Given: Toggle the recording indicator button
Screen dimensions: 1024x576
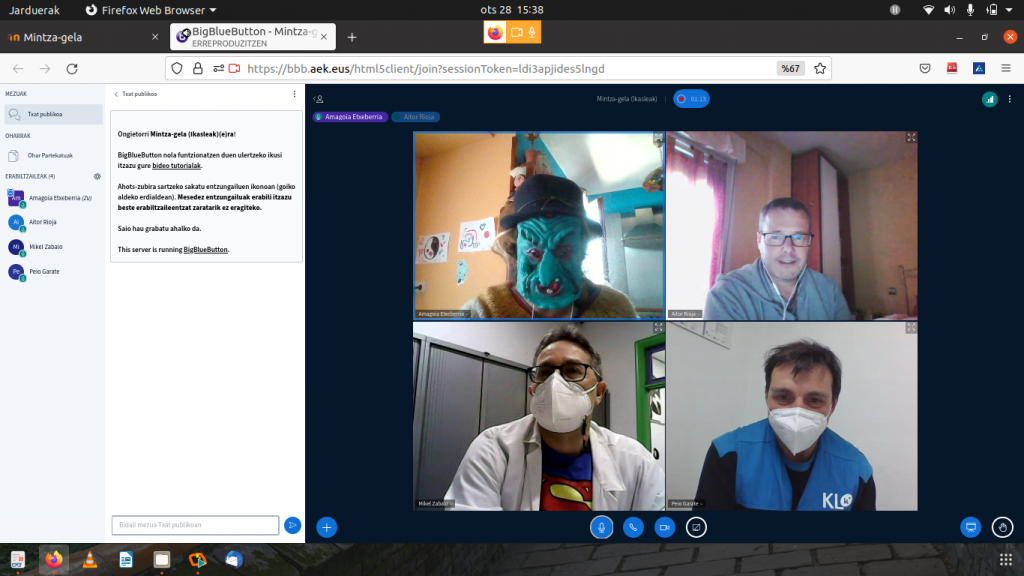Looking at the screenshot, I should (x=691, y=99).
